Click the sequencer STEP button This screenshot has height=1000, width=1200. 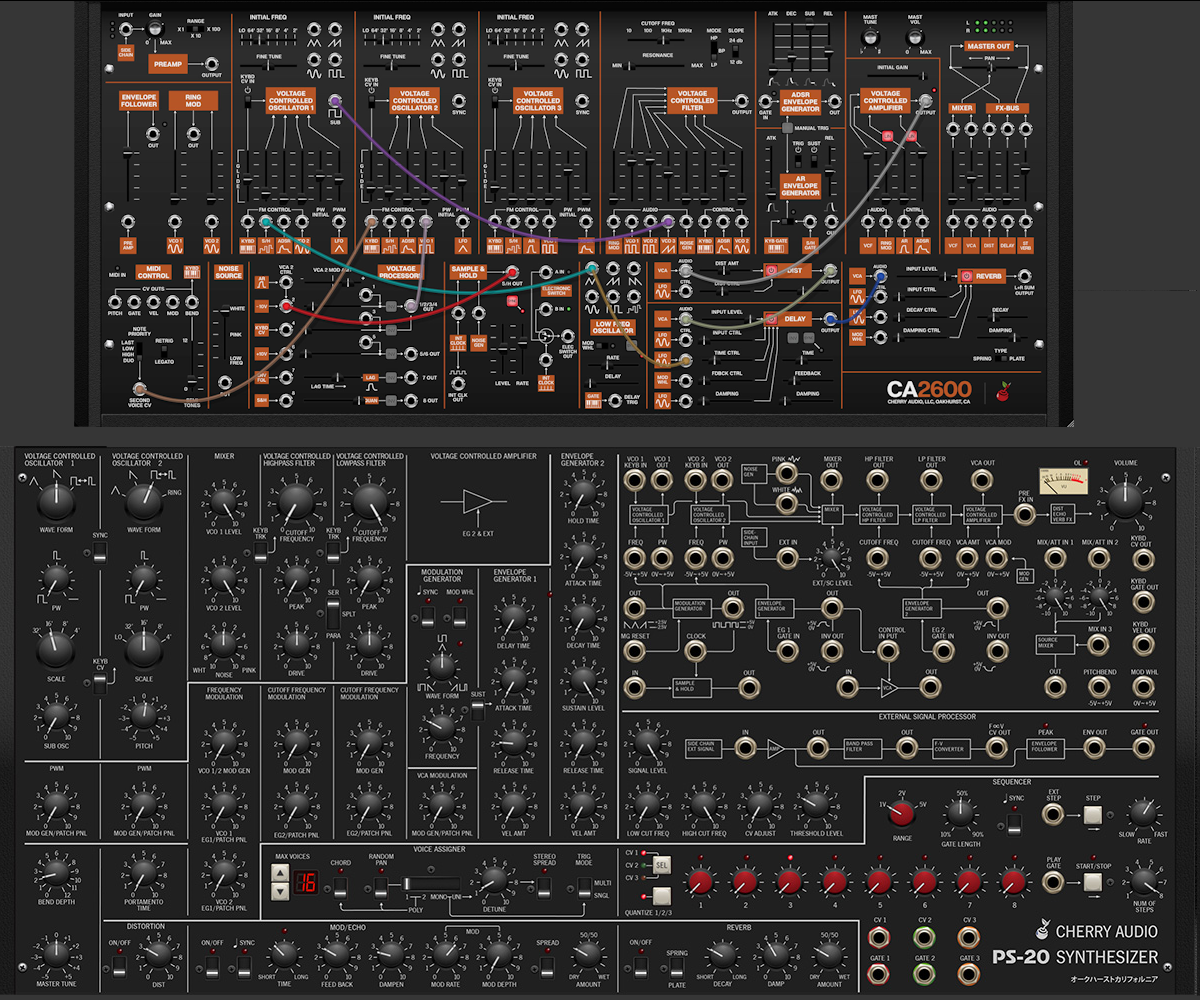(1094, 815)
